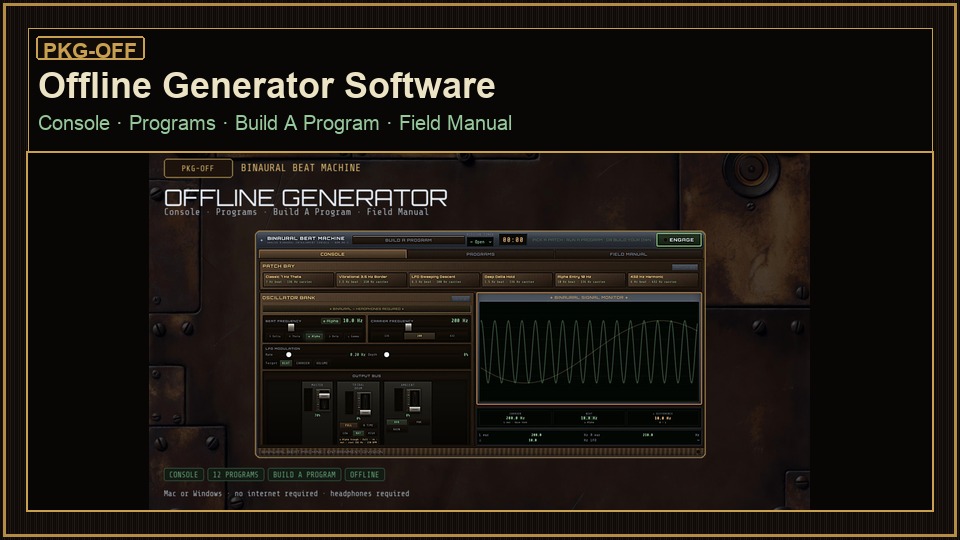Click the Beat Frequency slider handle
This screenshot has width=960, height=540.
coord(291,328)
